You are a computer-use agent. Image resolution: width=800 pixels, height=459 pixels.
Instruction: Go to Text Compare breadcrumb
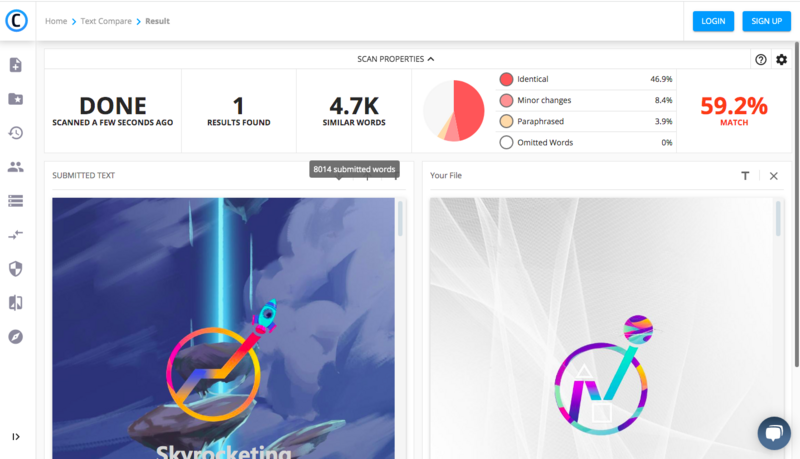[106, 21]
